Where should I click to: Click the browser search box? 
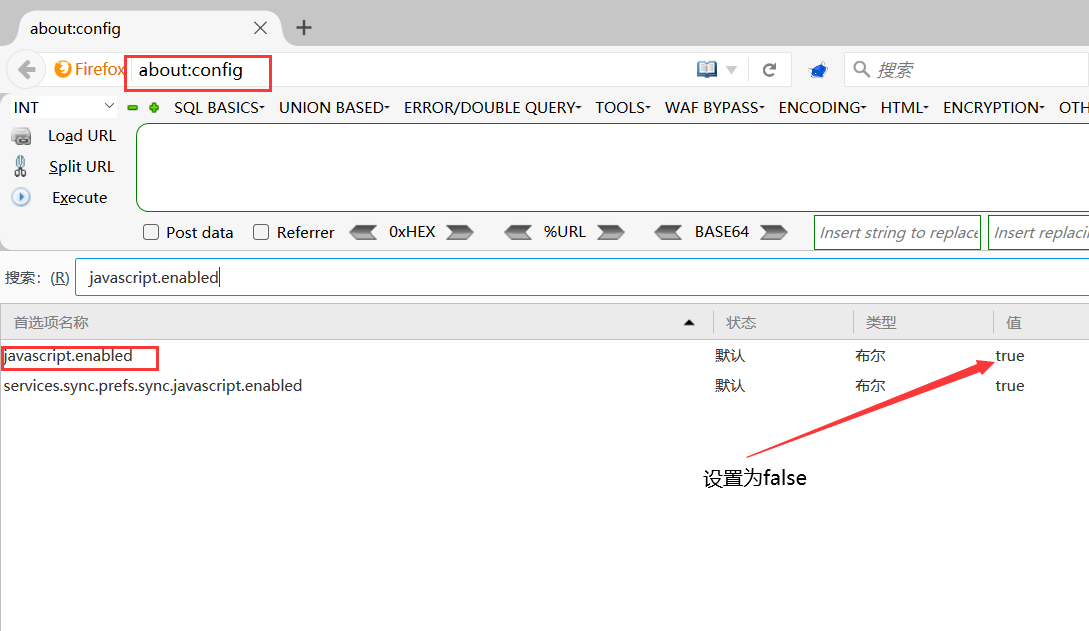(967, 69)
